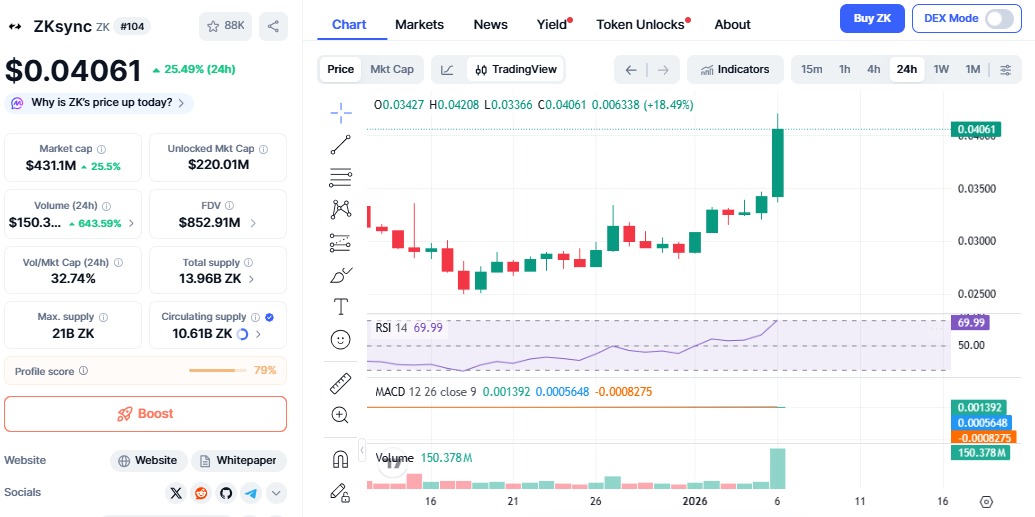
Task: Switch chart to Mkt Cap view
Action: [x=392, y=69]
